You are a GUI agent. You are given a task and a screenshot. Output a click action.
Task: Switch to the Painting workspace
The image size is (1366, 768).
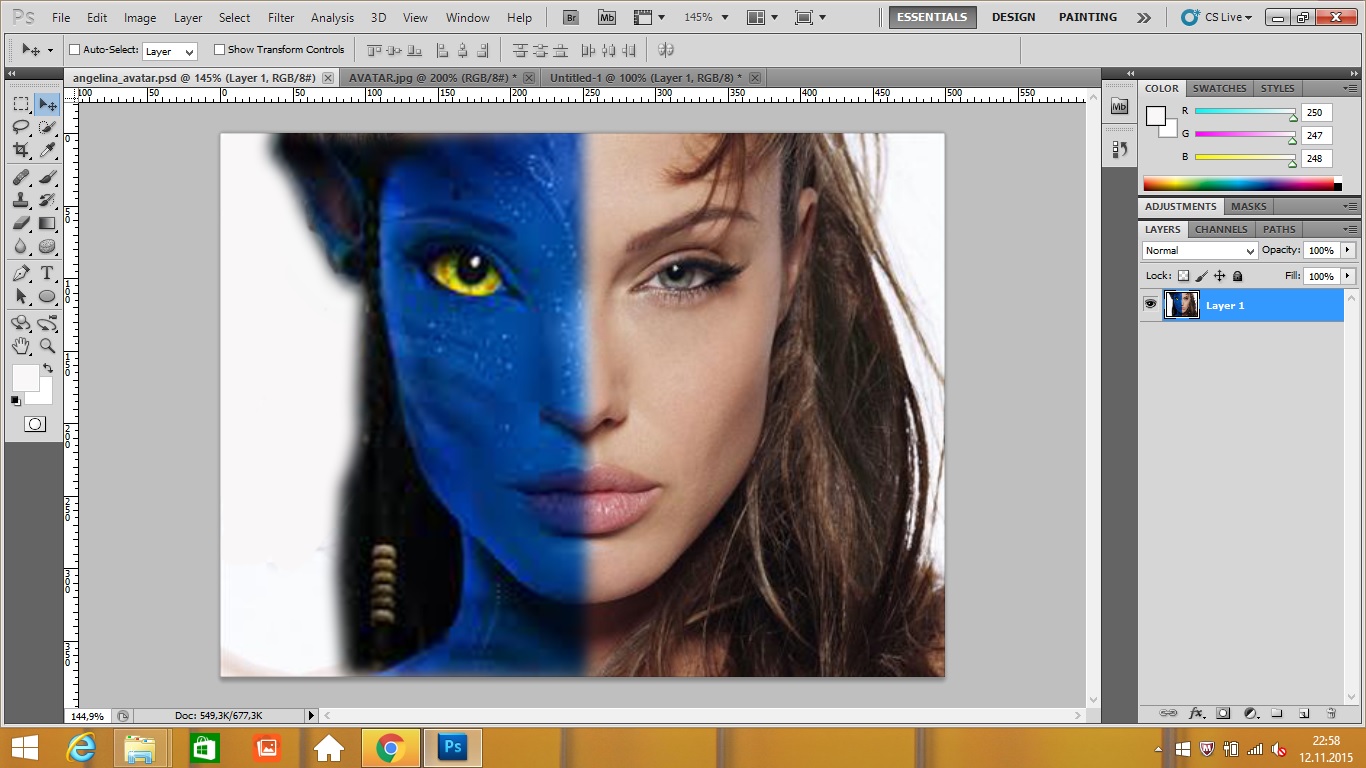[1088, 17]
